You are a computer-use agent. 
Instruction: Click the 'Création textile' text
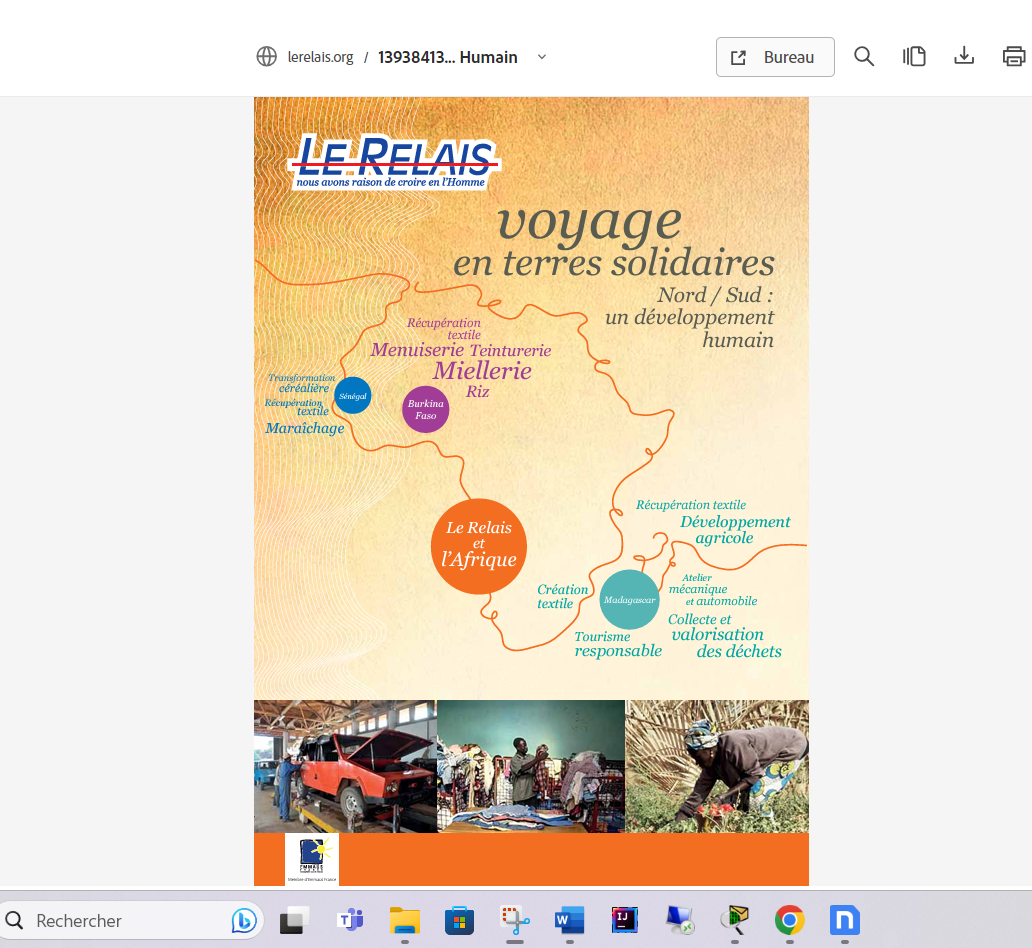tap(563, 596)
